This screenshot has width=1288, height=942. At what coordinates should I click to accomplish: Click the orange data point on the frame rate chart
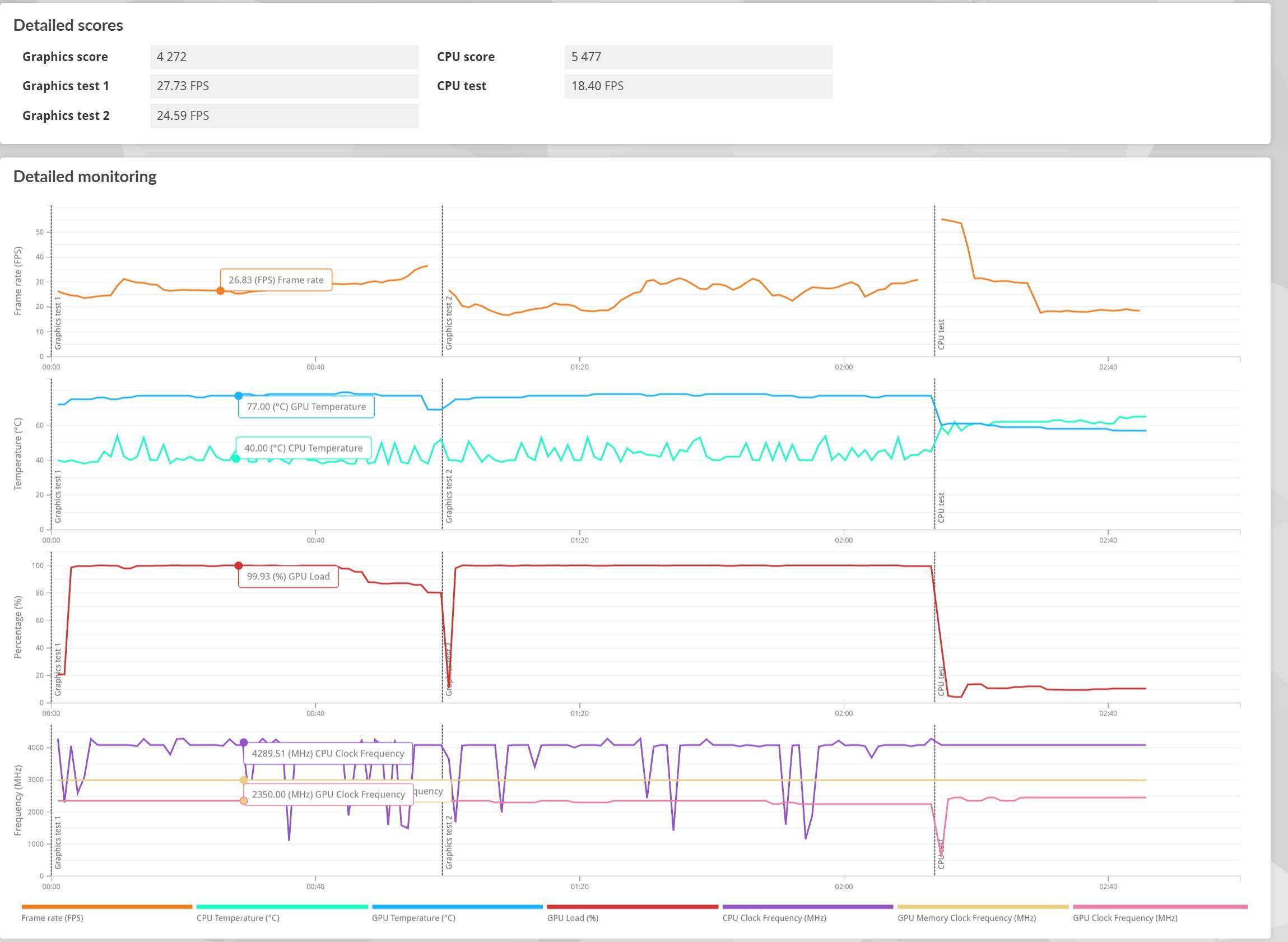click(x=221, y=291)
